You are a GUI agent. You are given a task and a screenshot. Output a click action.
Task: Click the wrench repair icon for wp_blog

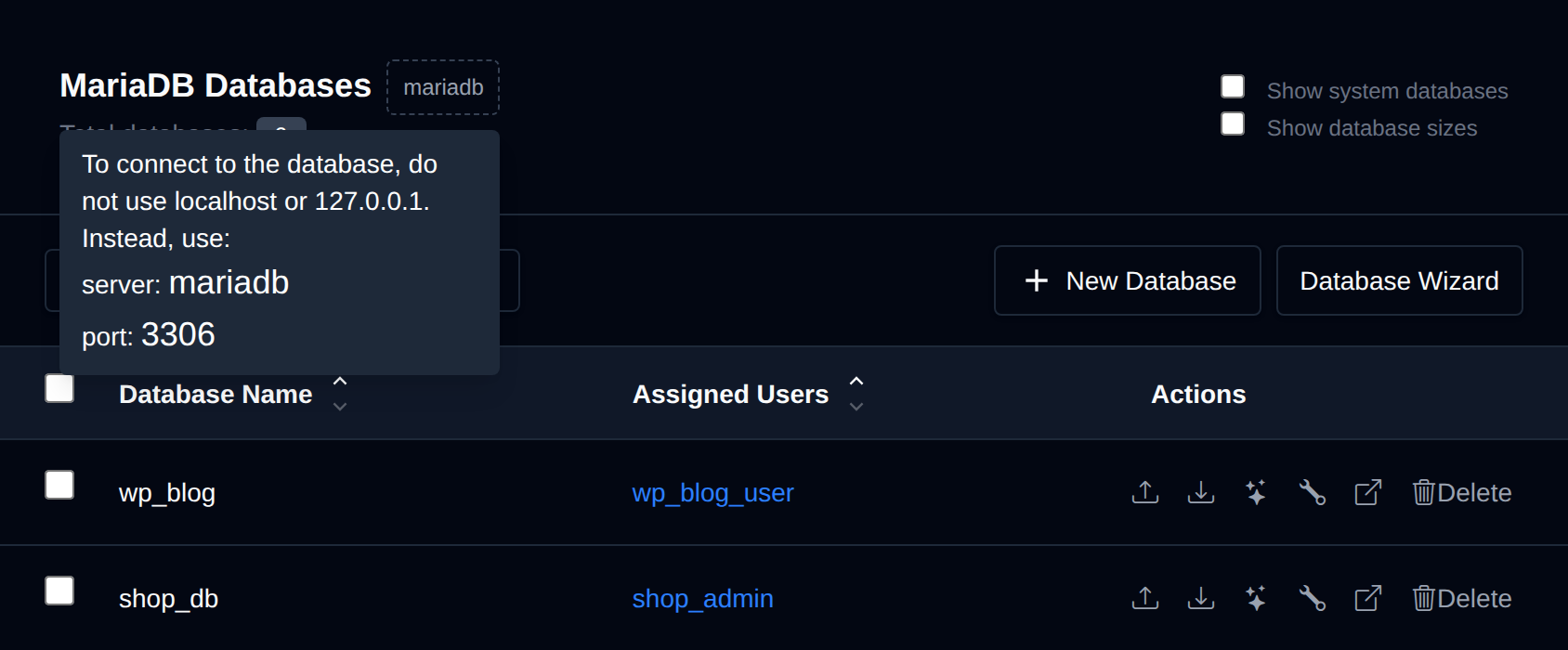(1312, 492)
